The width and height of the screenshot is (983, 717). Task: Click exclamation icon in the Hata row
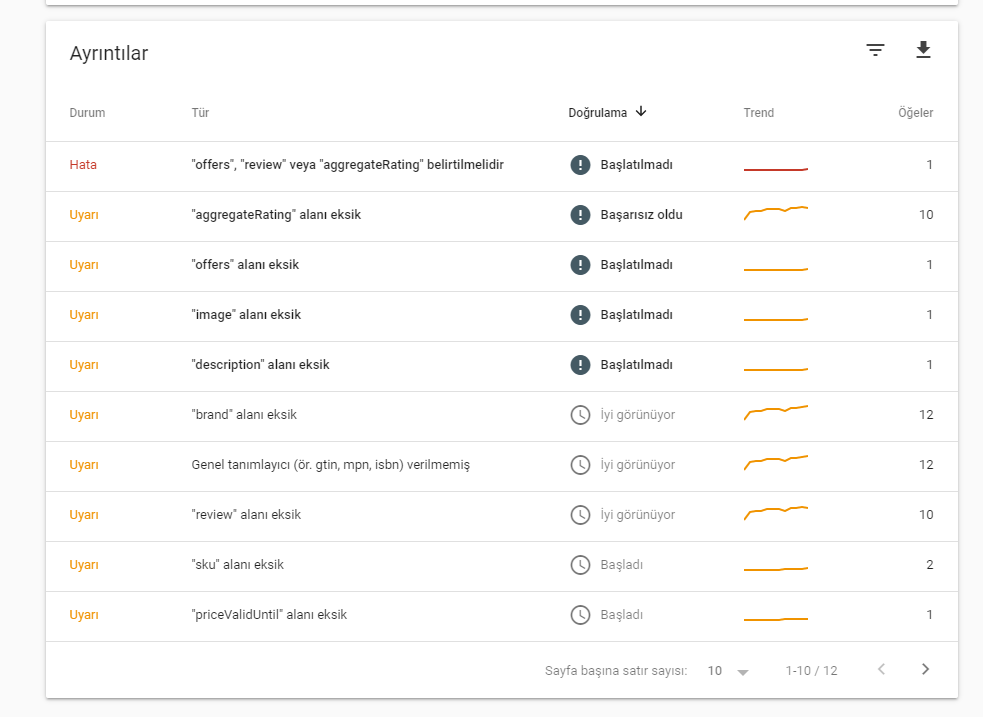(x=580, y=165)
